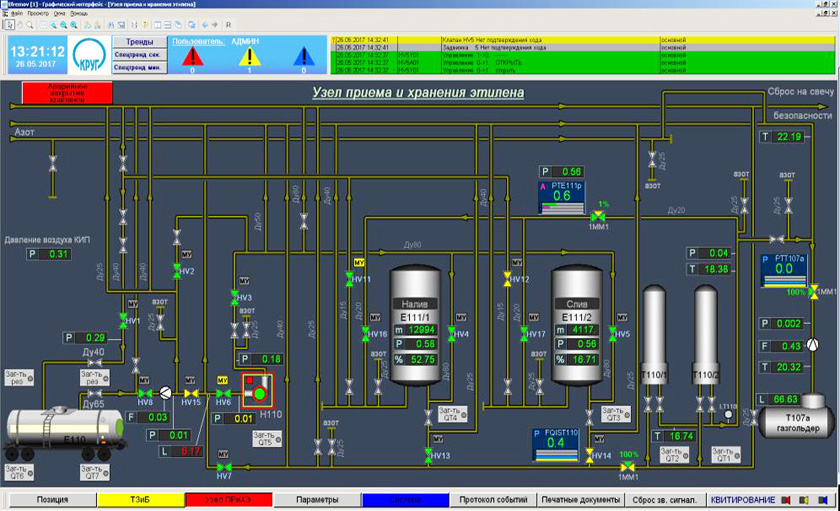Click the blue info triangle indicator
This screenshot has height=511, width=840.
tap(304, 56)
